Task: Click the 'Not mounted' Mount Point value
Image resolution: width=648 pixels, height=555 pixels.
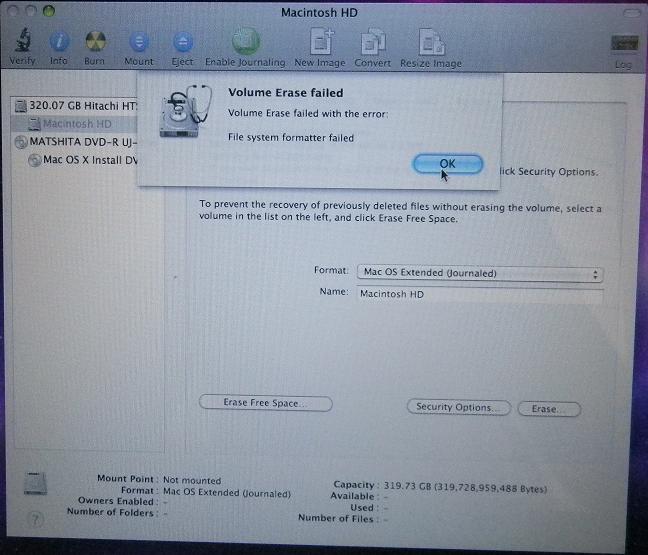Action: [x=192, y=480]
